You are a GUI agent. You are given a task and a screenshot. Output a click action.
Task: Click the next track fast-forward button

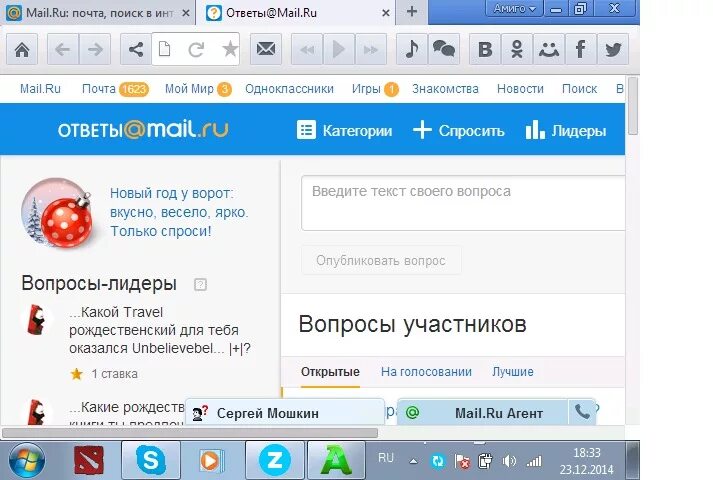pos(371,49)
